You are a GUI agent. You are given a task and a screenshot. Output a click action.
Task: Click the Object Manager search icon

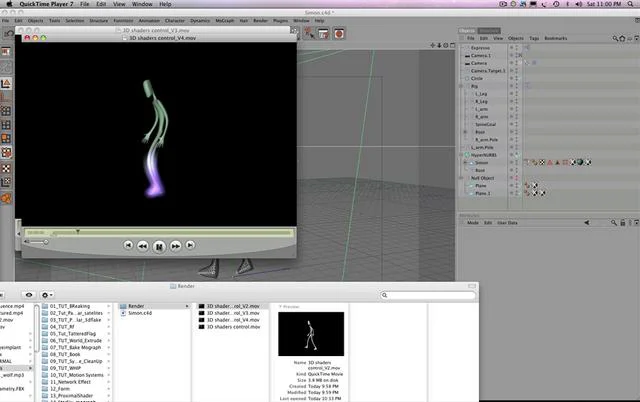tap(615, 38)
